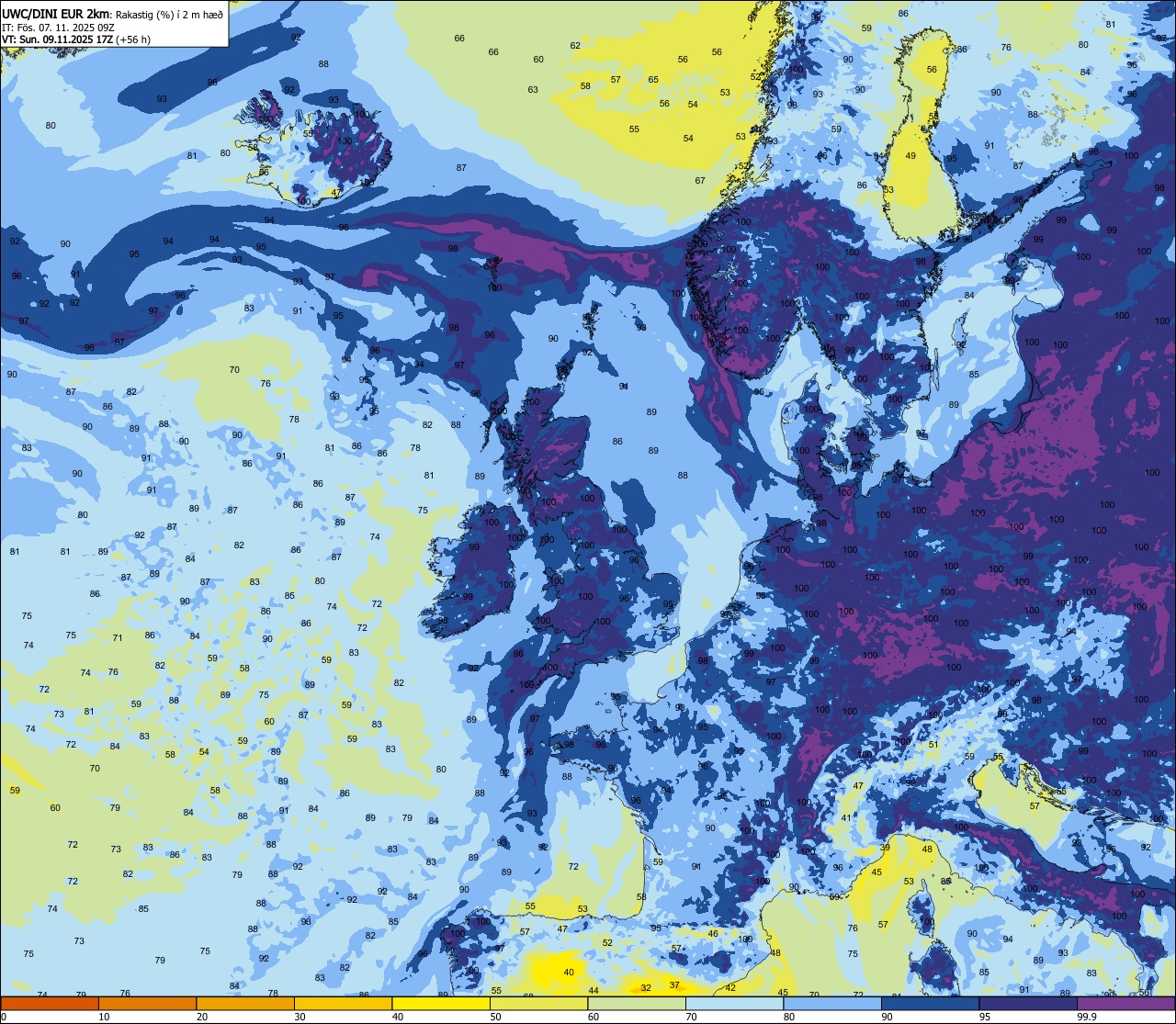The image size is (1176, 1024).
Task: Click the '71' humidity value over the Atlantic
Action: [118, 637]
